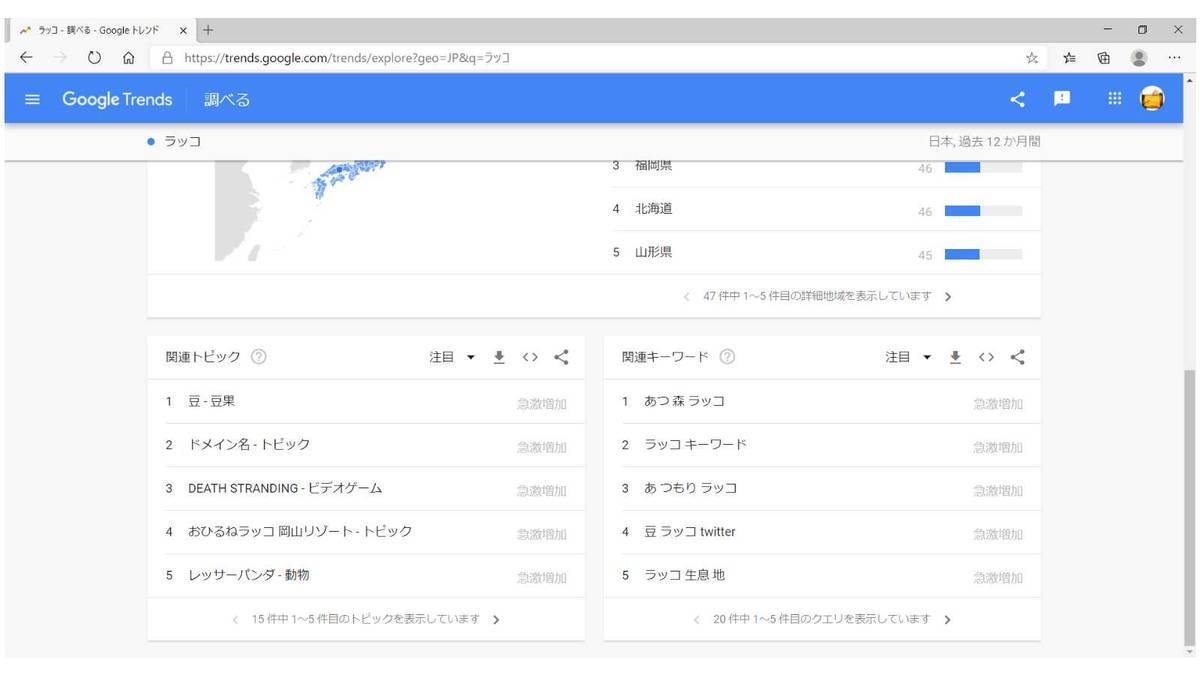Viewport: 1200px width, 675px height.
Task: Click the ラッコ search term label
Action: [x=182, y=142]
